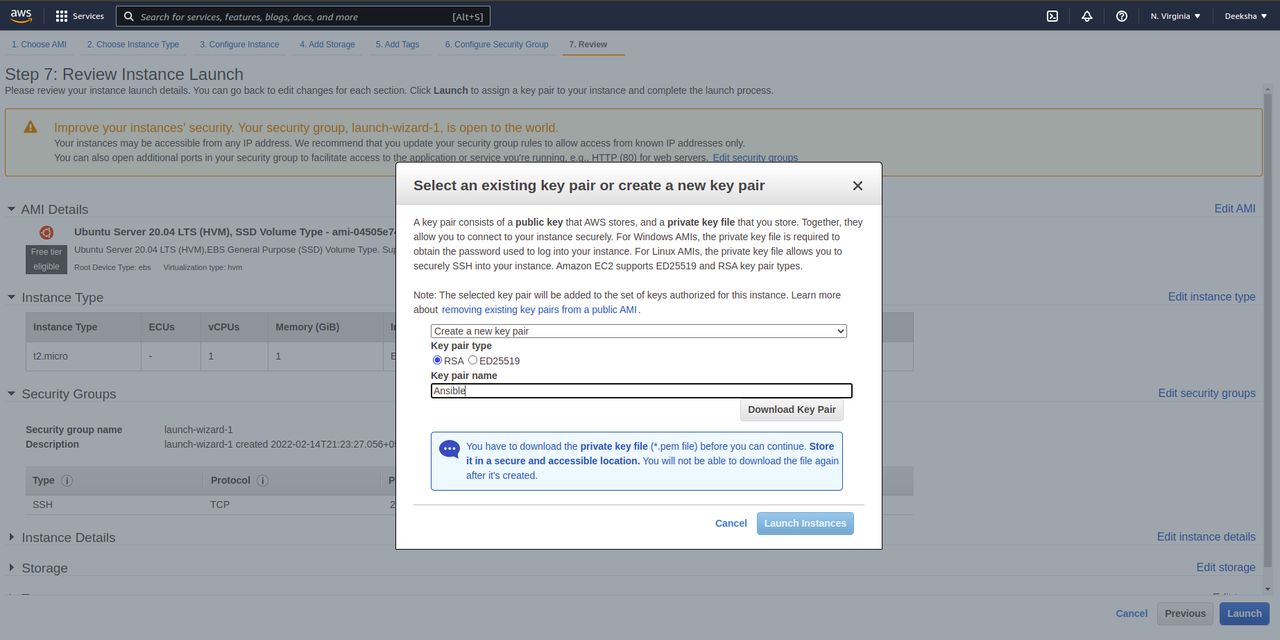Go to 1. Choose AMI step
1280x640 pixels.
pos(39,44)
